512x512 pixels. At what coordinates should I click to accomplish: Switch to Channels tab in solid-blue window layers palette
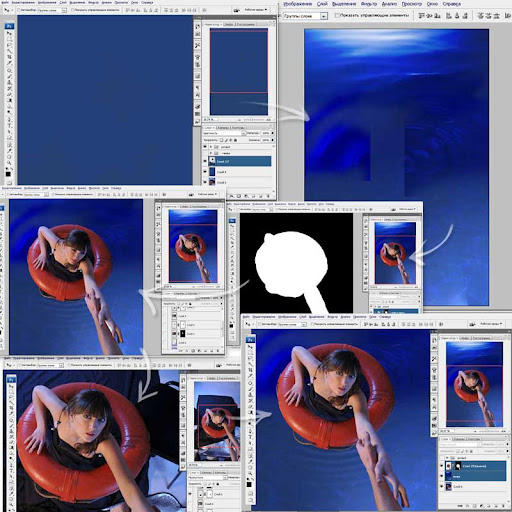click(x=223, y=128)
